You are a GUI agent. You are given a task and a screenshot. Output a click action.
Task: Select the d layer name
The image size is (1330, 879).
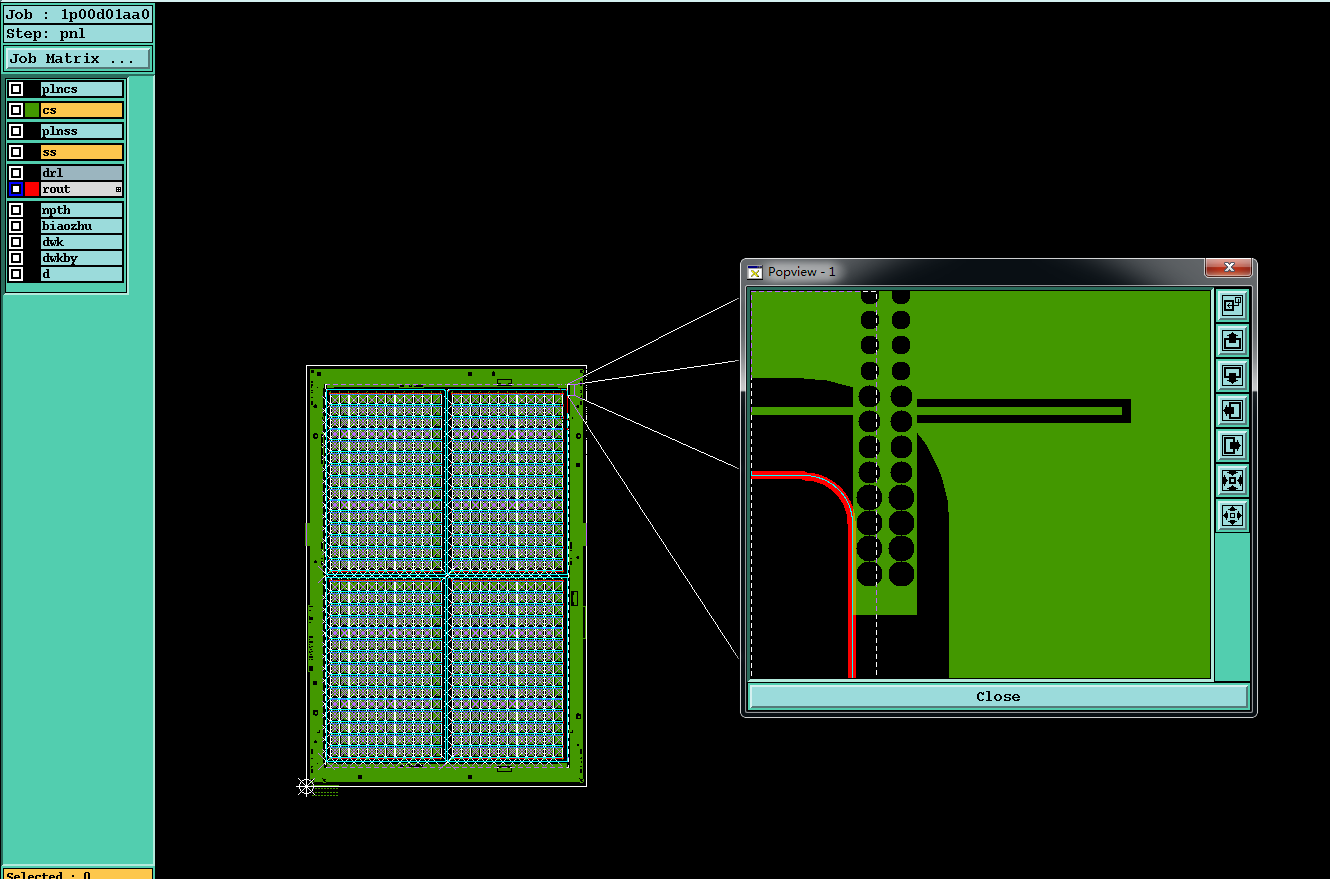tap(82, 274)
